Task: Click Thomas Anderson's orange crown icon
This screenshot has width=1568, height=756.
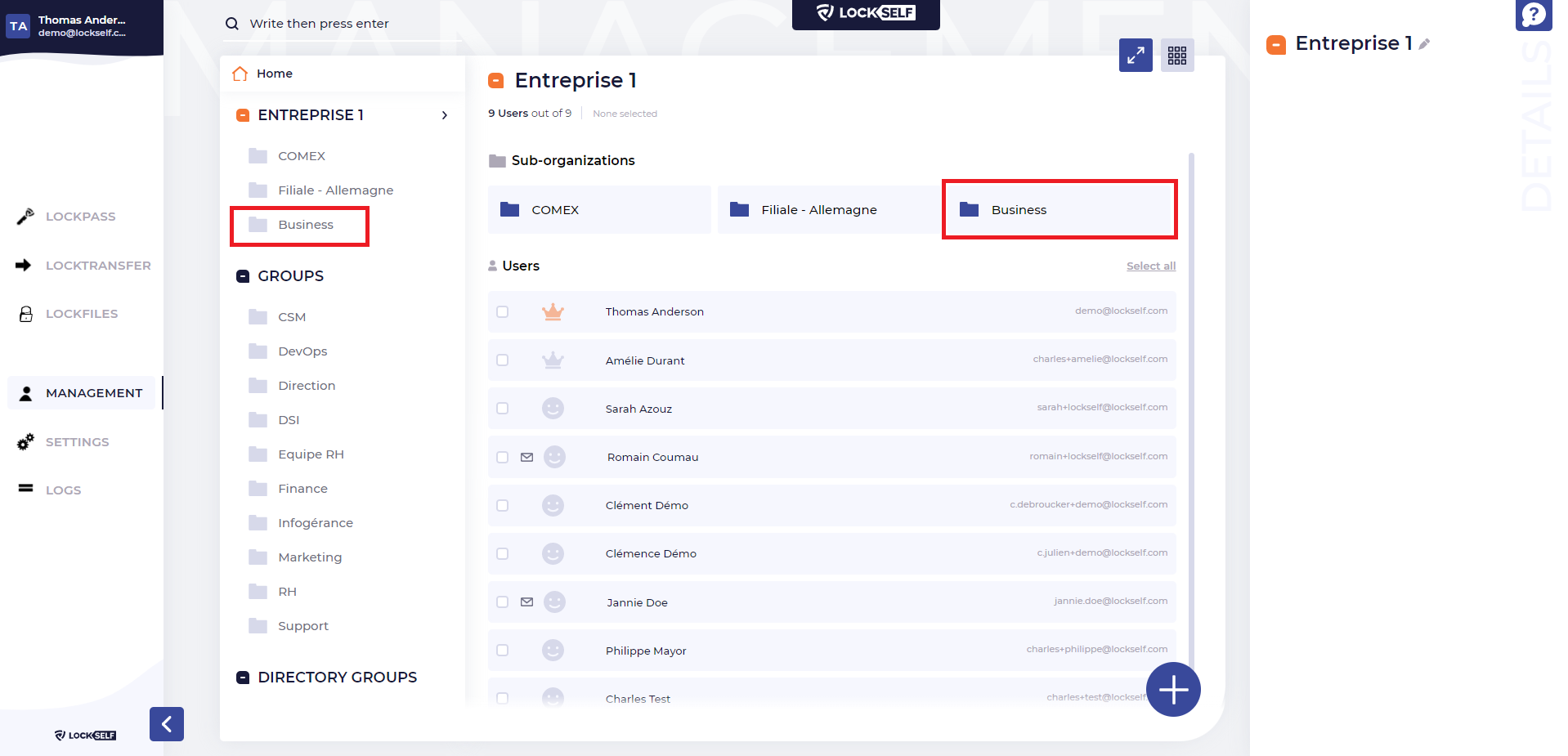Action: pos(553,311)
